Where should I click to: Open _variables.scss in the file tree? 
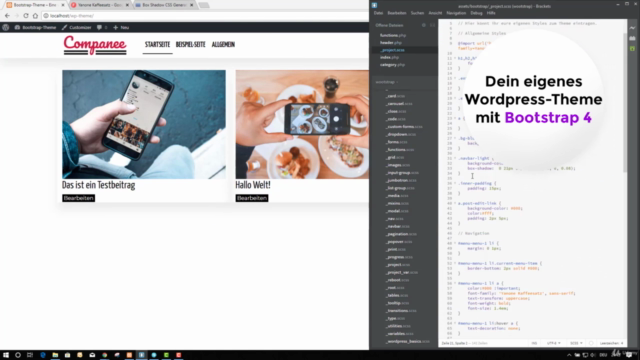click(399, 333)
